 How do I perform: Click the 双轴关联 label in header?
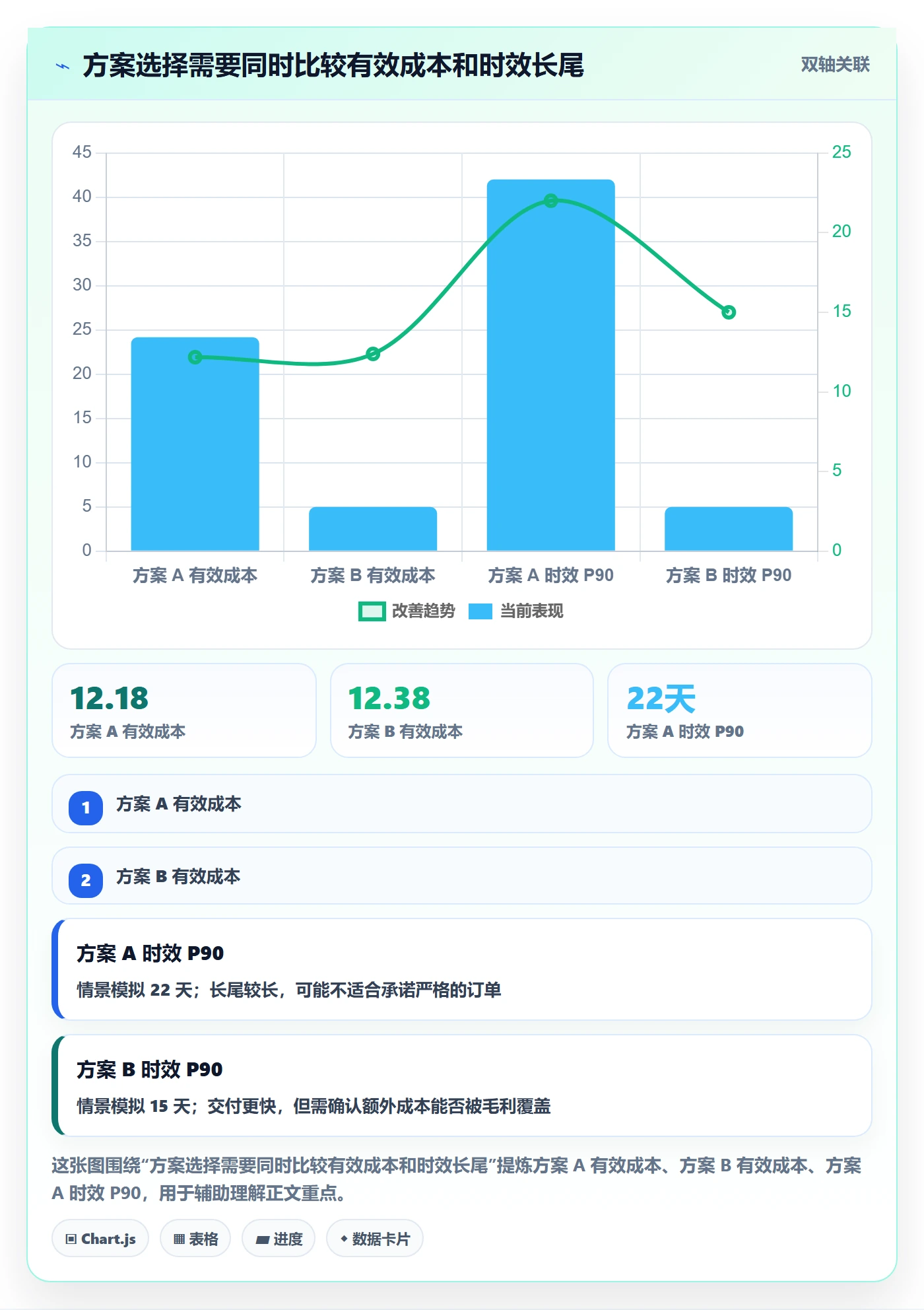(x=835, y=65)
